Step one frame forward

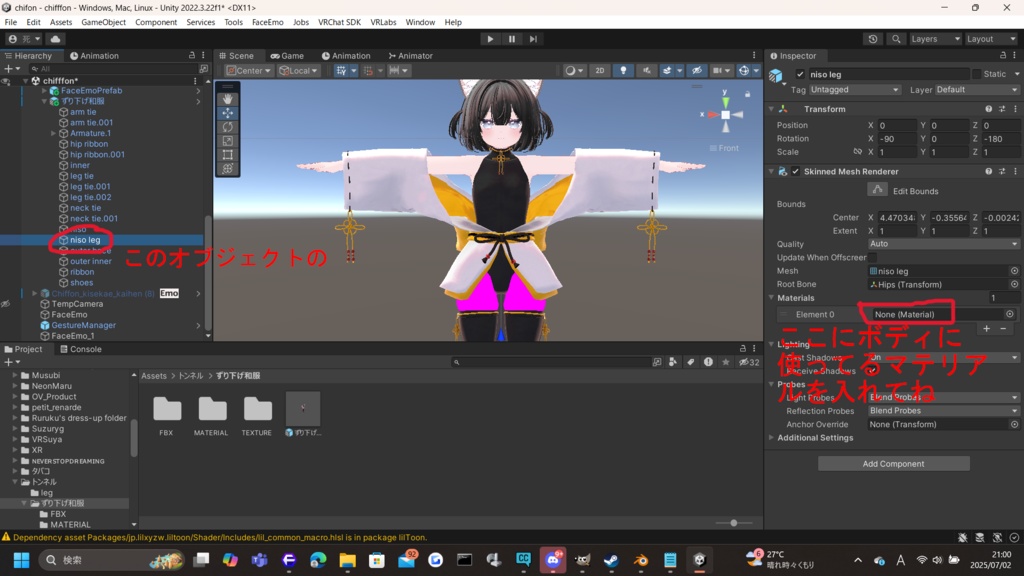(533, 39)
